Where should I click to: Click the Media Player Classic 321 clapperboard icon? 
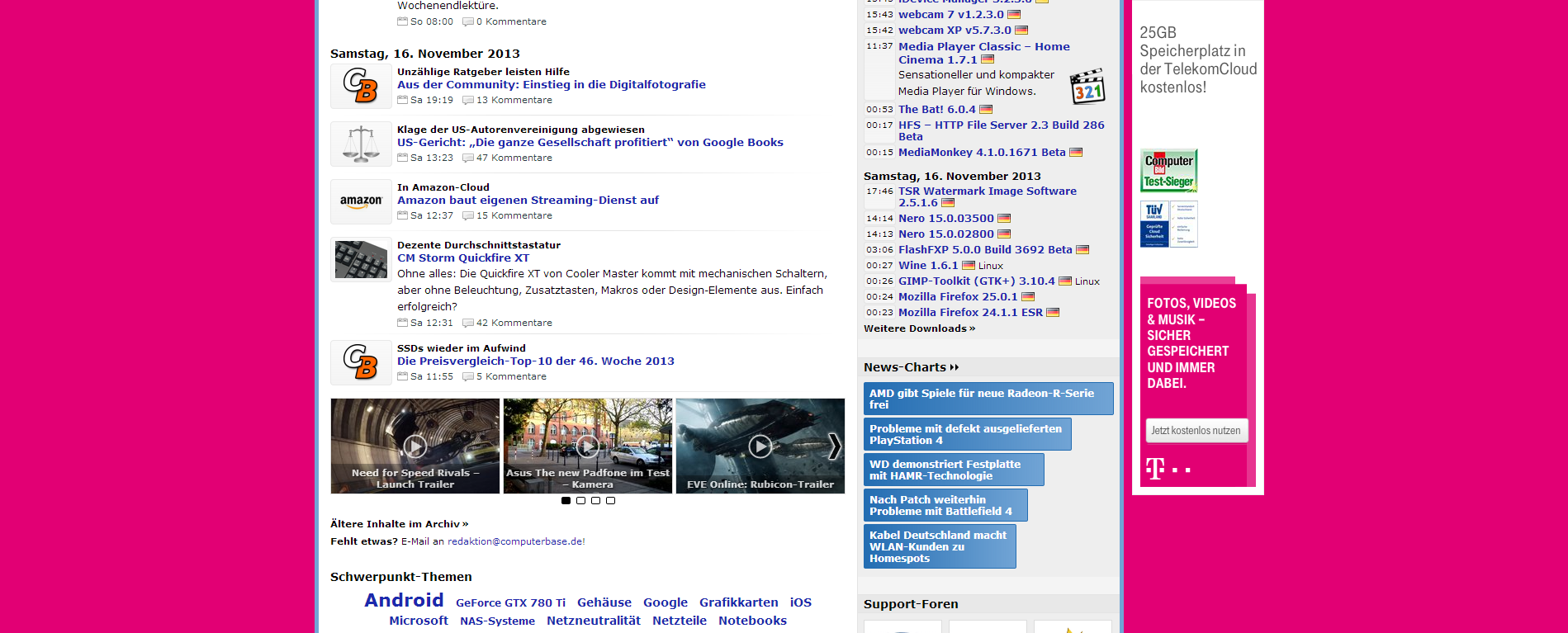click(1087, 87)
